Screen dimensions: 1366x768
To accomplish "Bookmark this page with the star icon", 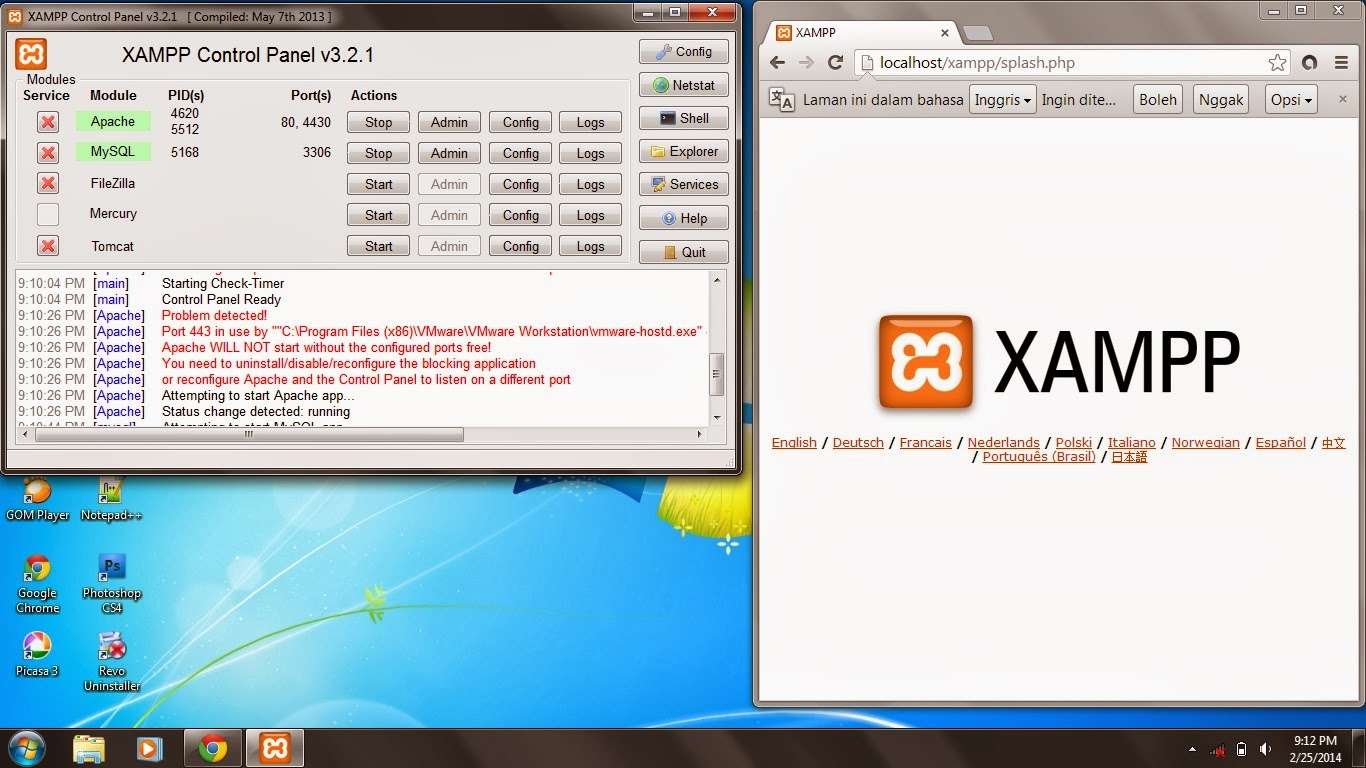I will [x=1277, y=63].
